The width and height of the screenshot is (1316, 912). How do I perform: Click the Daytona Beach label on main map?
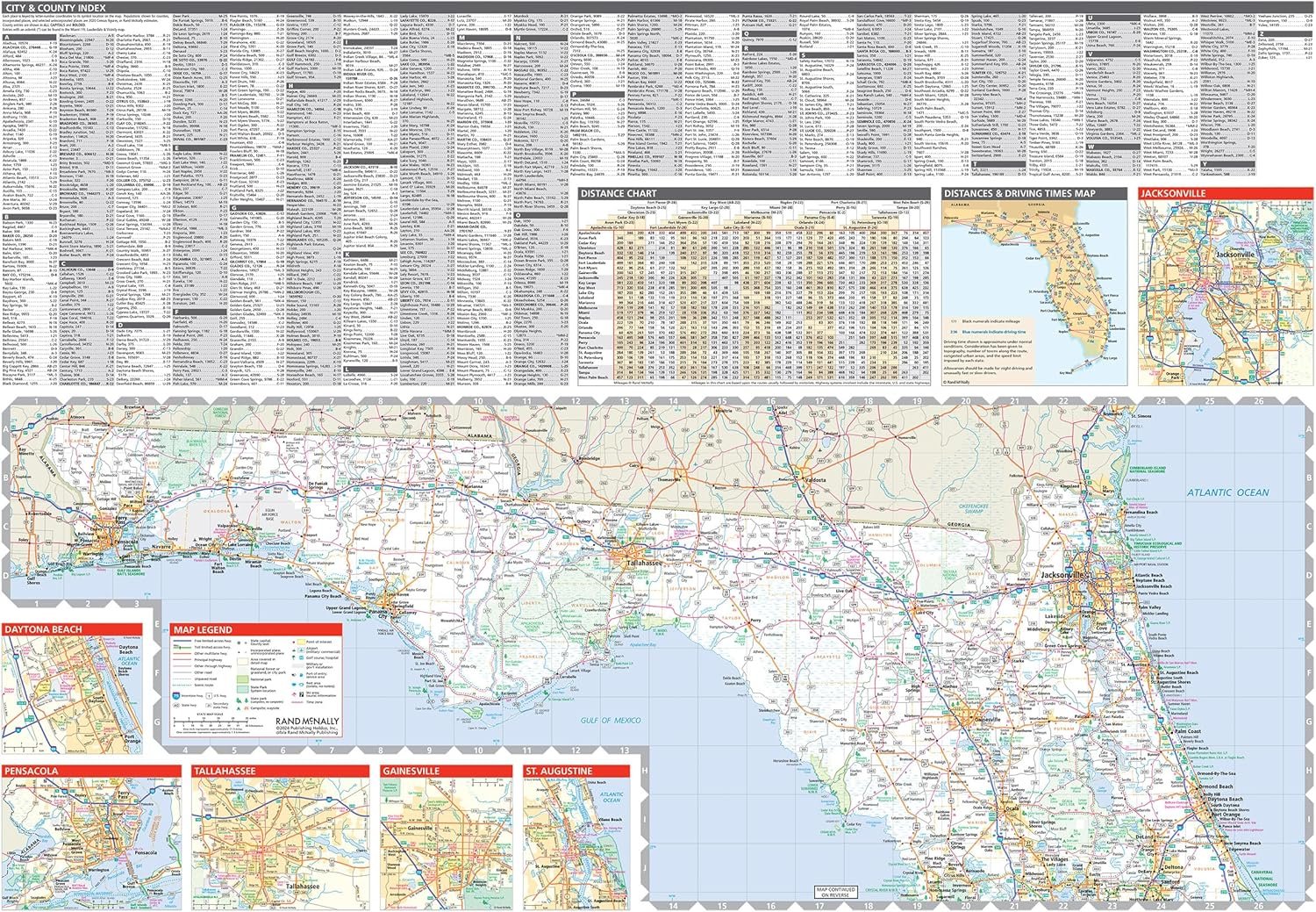click(x=1226, y=800)
